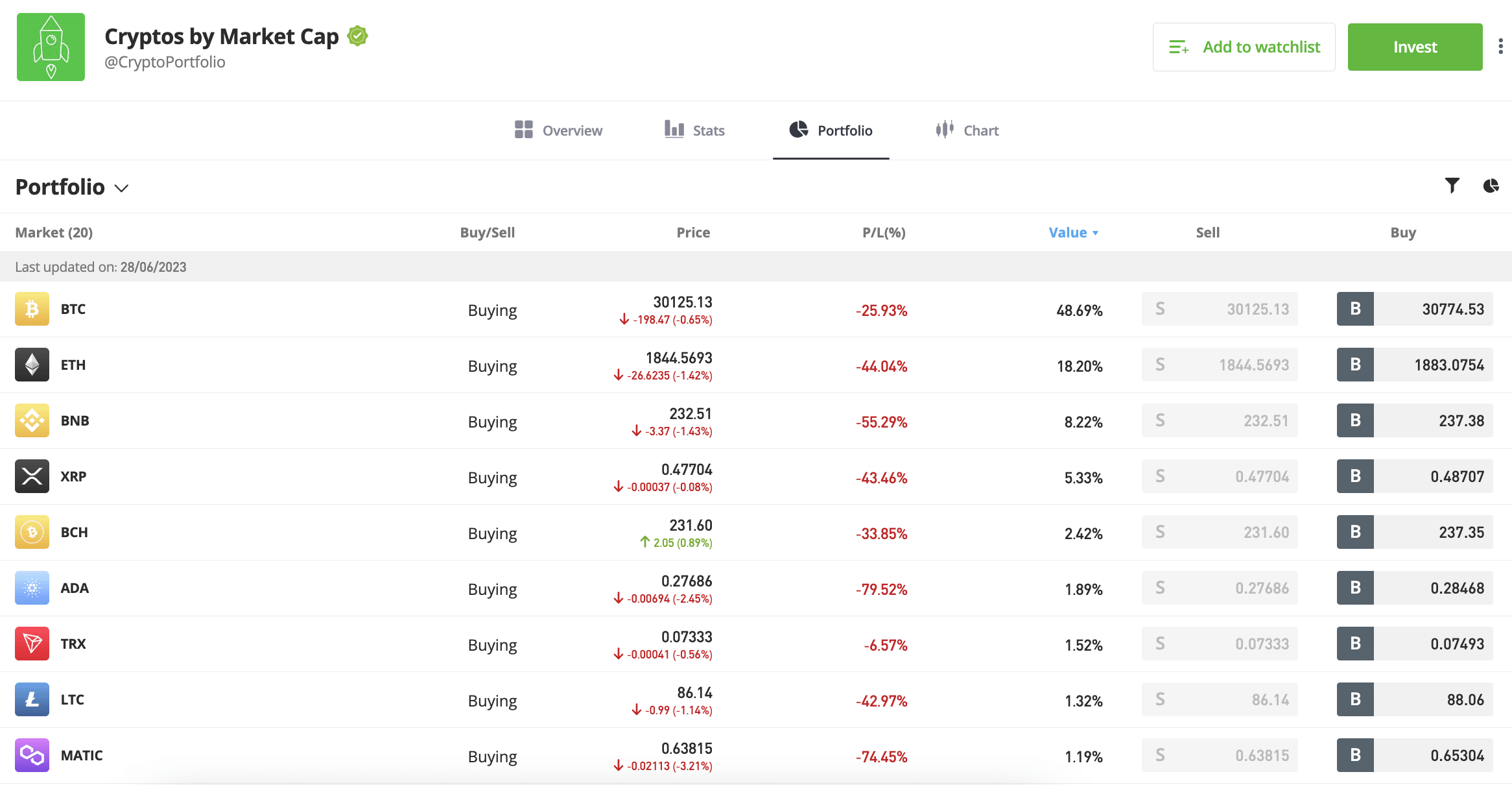
Task: Click the TRX coin icon
Action: pyautogui.click(x=32, y=644)
